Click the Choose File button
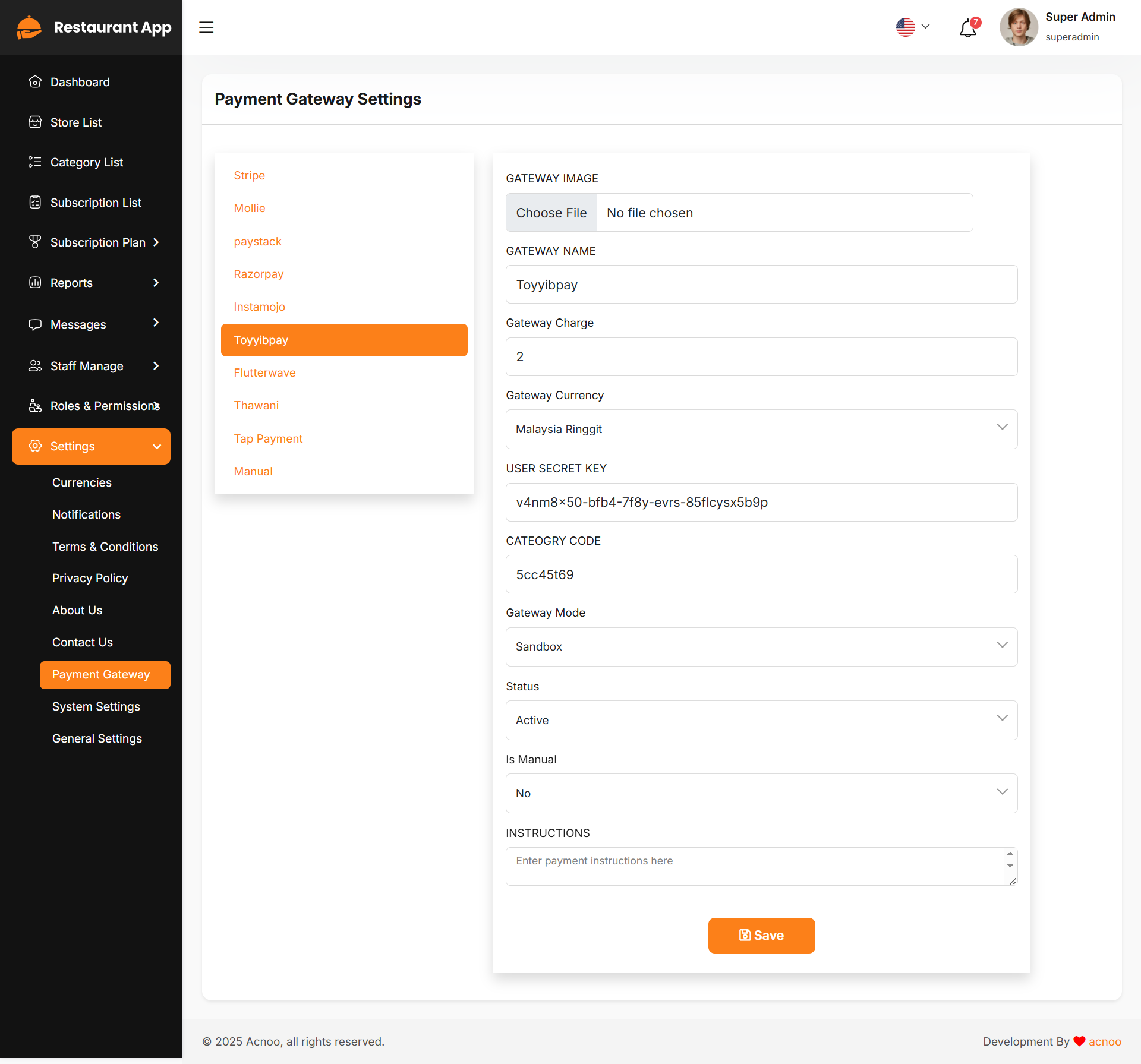This screenshot has width=1141, height=1064. coord(551,213)
